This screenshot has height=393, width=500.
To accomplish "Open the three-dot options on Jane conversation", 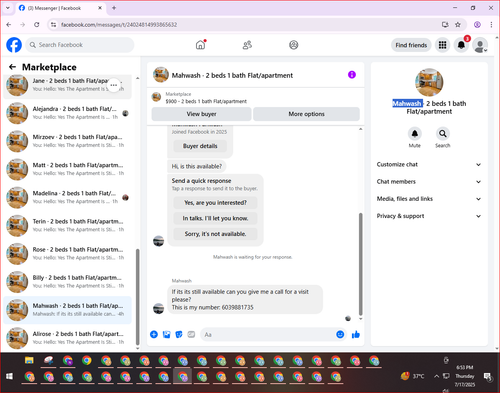I will (x=114, y=85).
